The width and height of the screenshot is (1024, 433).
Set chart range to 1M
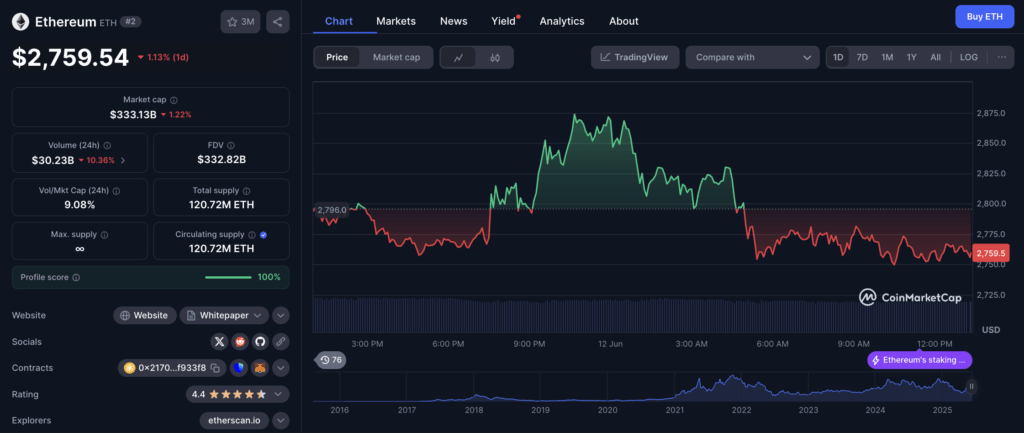(x=887, y=57)
